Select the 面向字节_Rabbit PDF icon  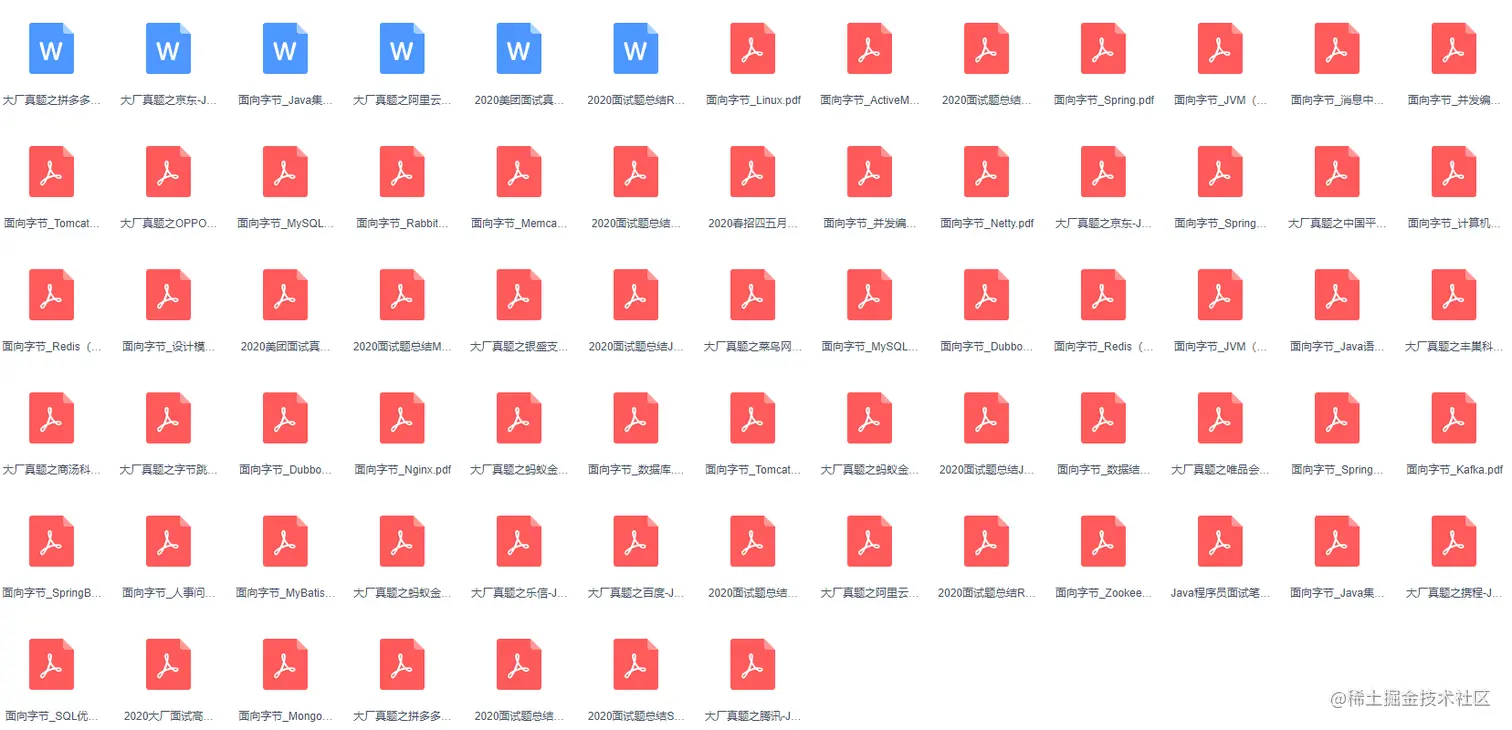402,171
